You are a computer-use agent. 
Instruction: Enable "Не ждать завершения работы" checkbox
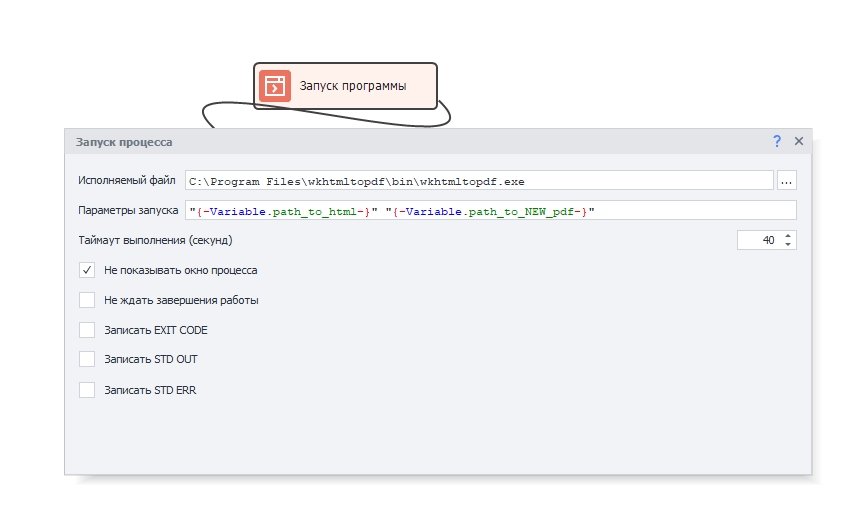[87, 300]
